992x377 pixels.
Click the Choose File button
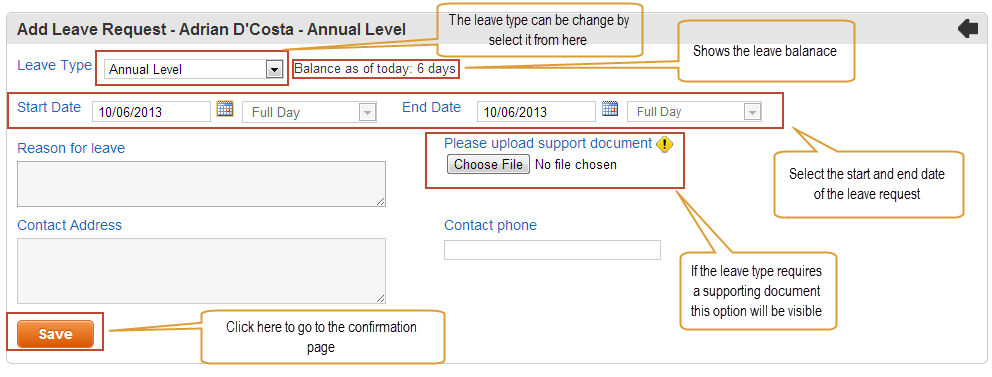click(488, 164)
